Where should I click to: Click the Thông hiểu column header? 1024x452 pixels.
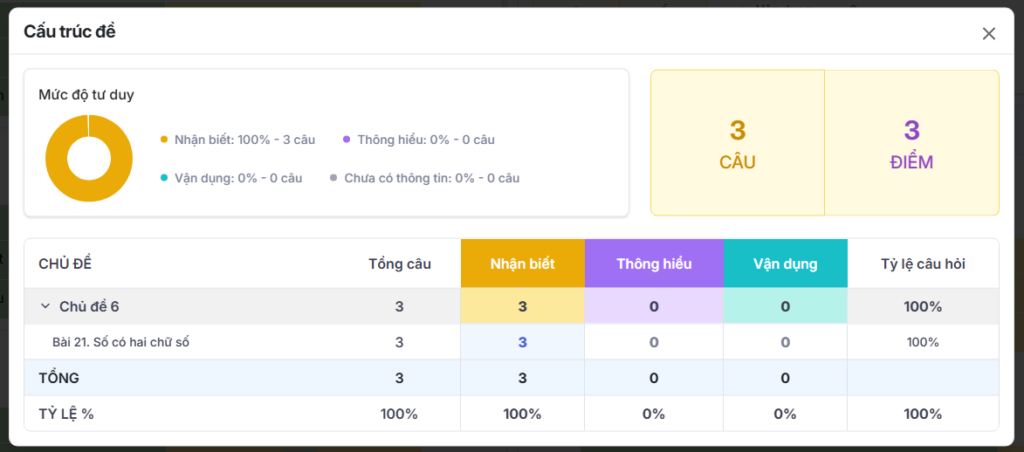tap(653, 264)
